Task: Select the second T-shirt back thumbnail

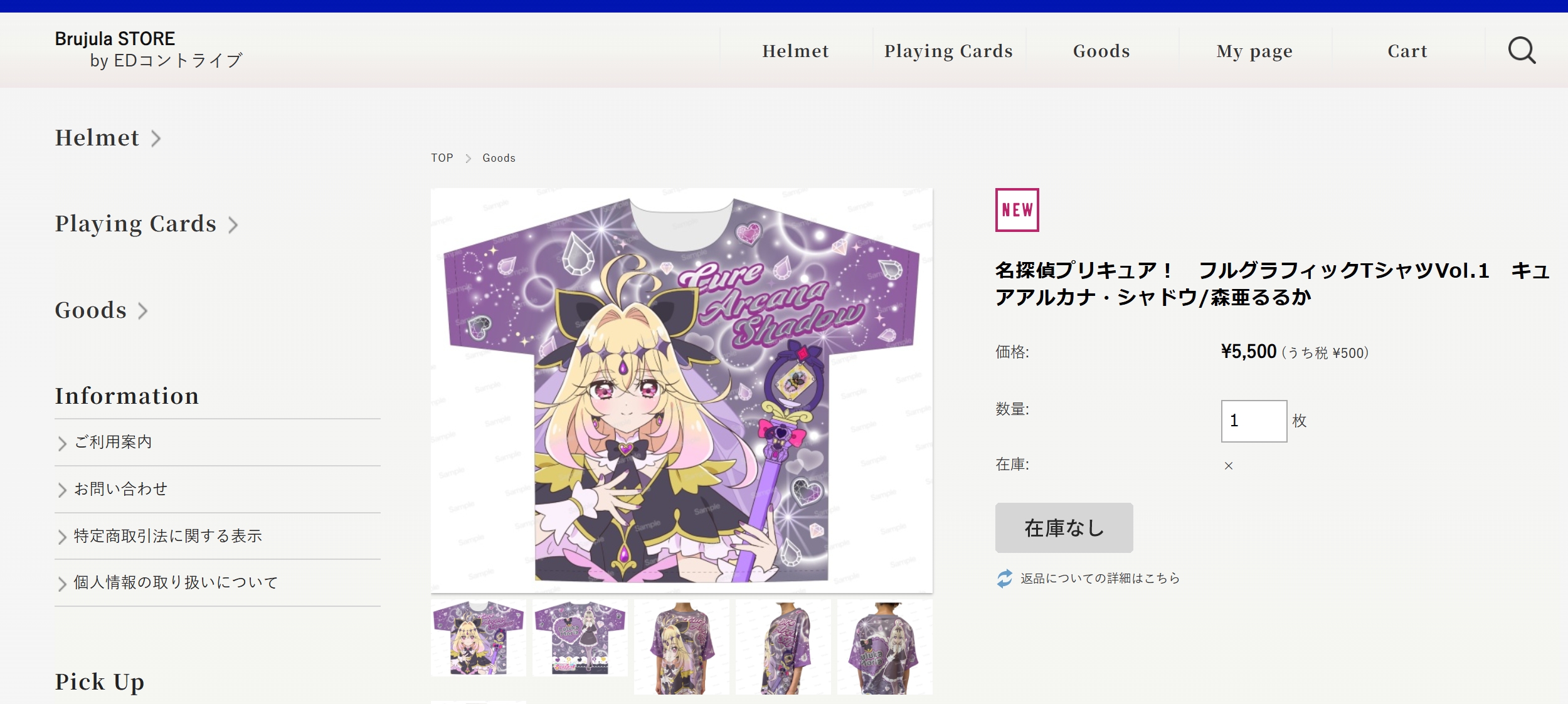Action: pos(580,638)
